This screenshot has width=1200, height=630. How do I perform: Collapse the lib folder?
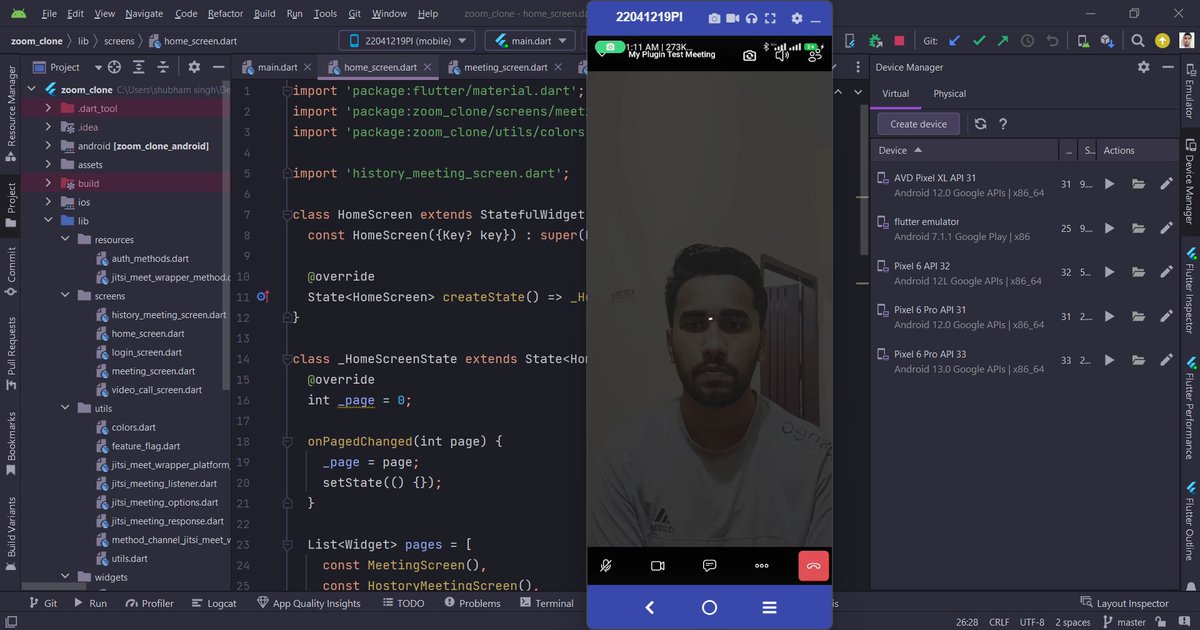tap(48, 221)
